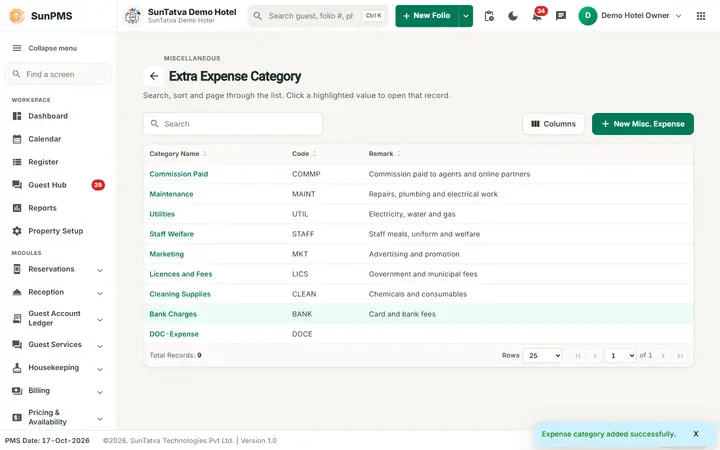Open the page number dropdown
The image size is (720, 450).
[x=620, y=355]
